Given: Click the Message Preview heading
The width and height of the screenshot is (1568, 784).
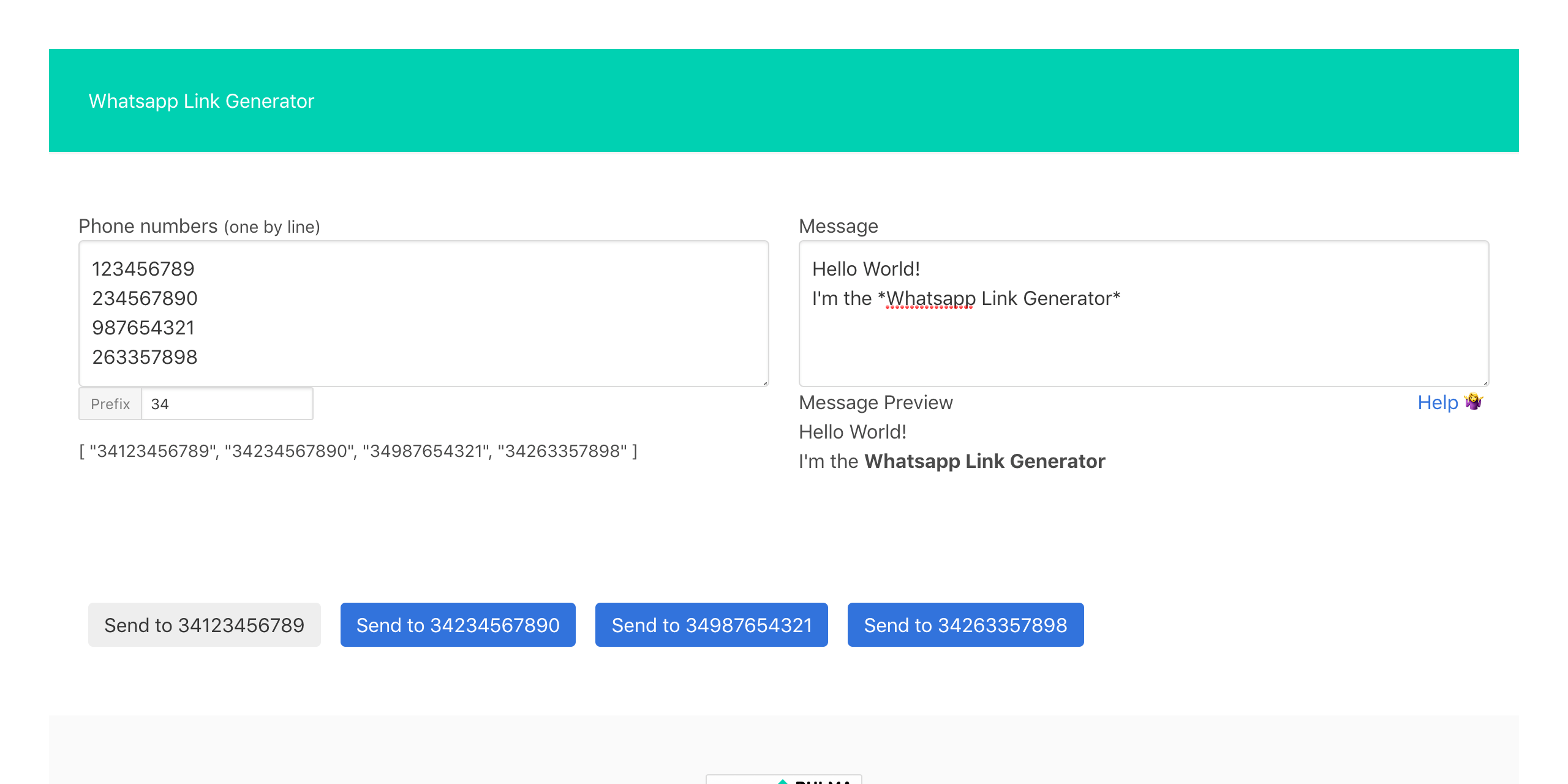Looking at the screenshot, I should (876, 402).
